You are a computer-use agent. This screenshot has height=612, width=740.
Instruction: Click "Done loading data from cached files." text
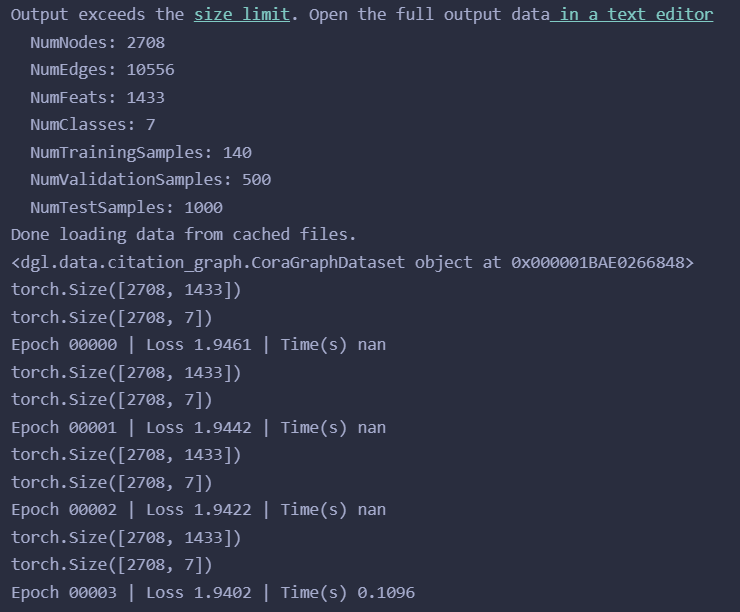(184, 235)
